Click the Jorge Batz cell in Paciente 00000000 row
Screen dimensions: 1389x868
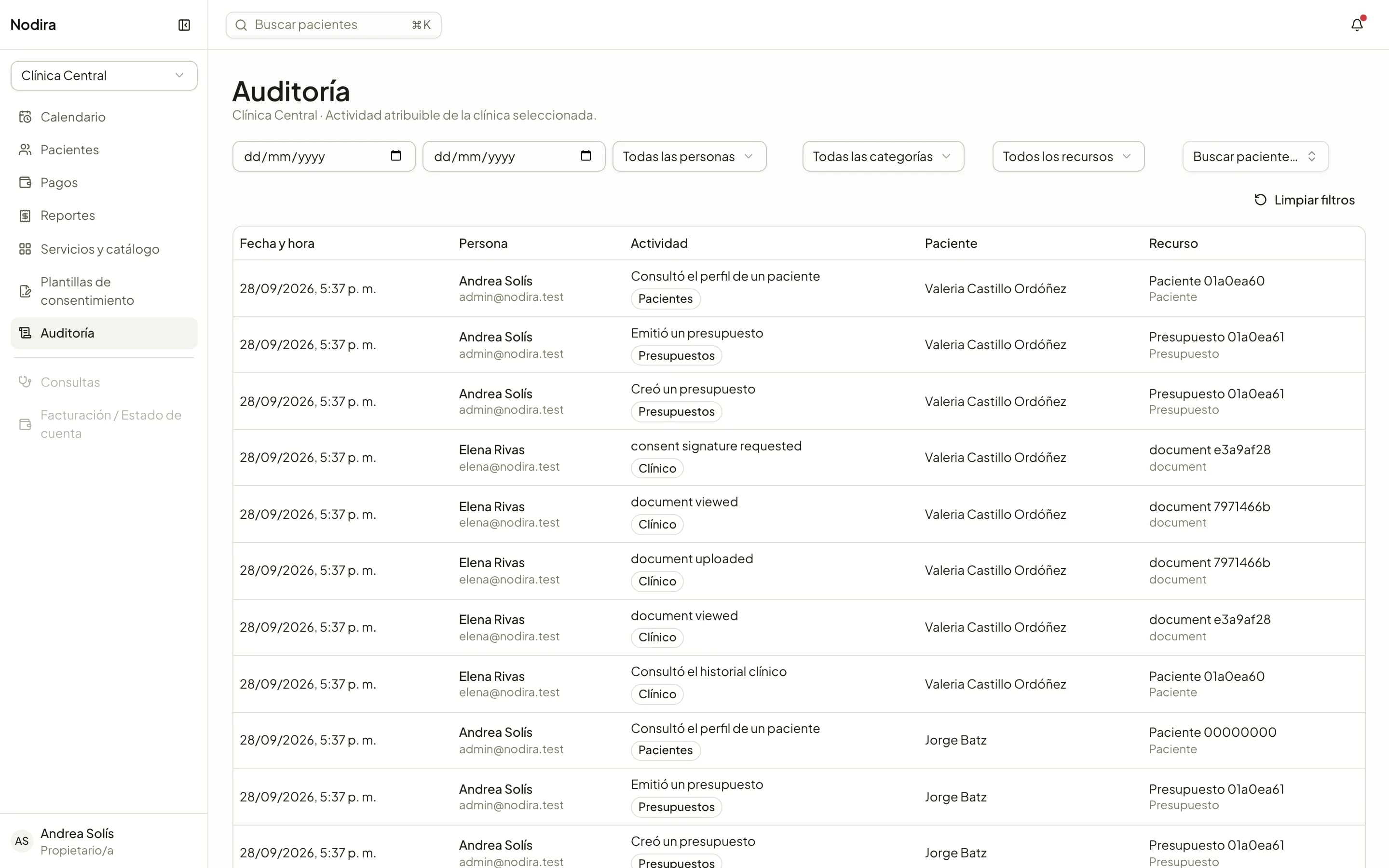(955, 740)
